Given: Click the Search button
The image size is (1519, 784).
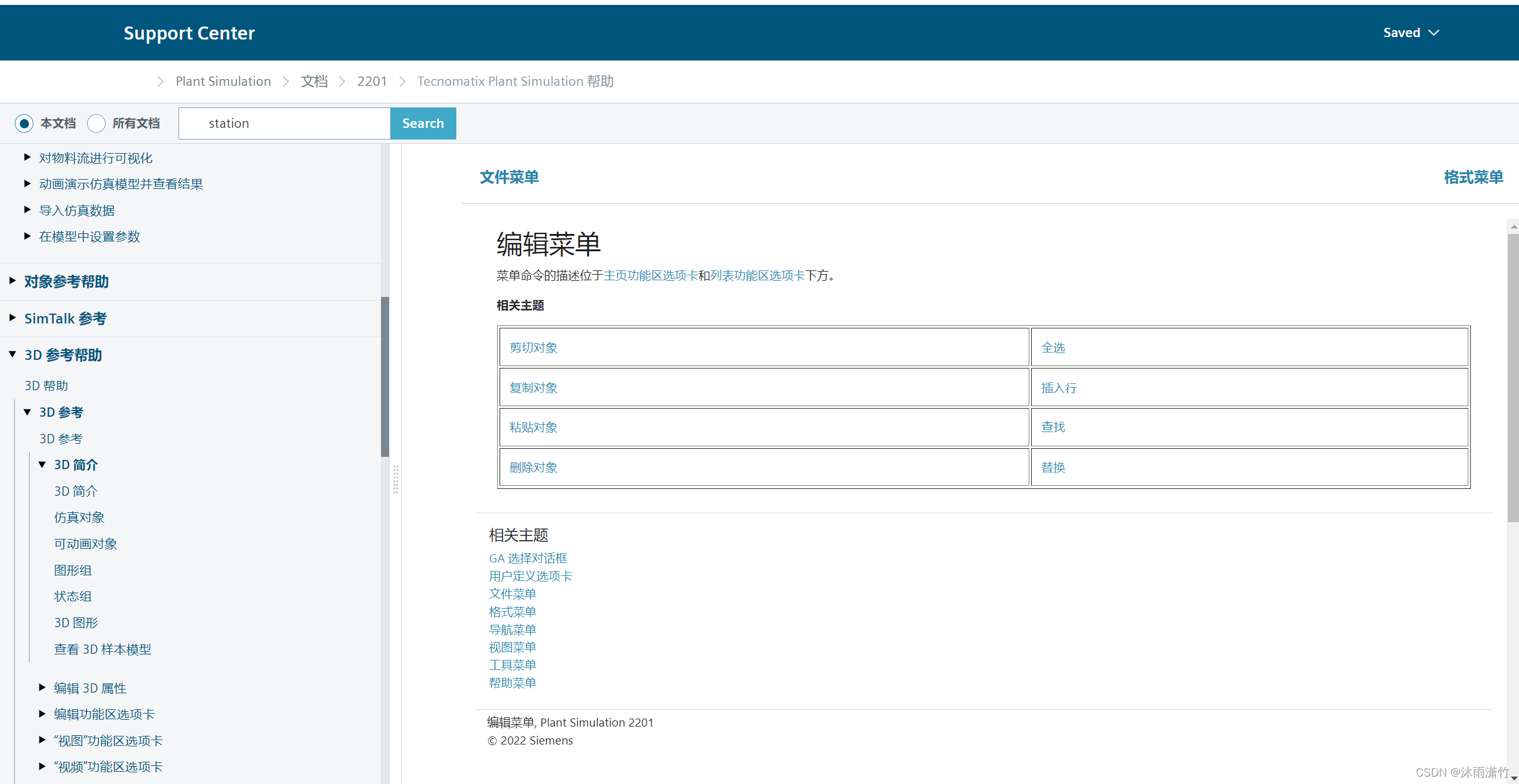Looking at the screenshot, I should (423, 123).
